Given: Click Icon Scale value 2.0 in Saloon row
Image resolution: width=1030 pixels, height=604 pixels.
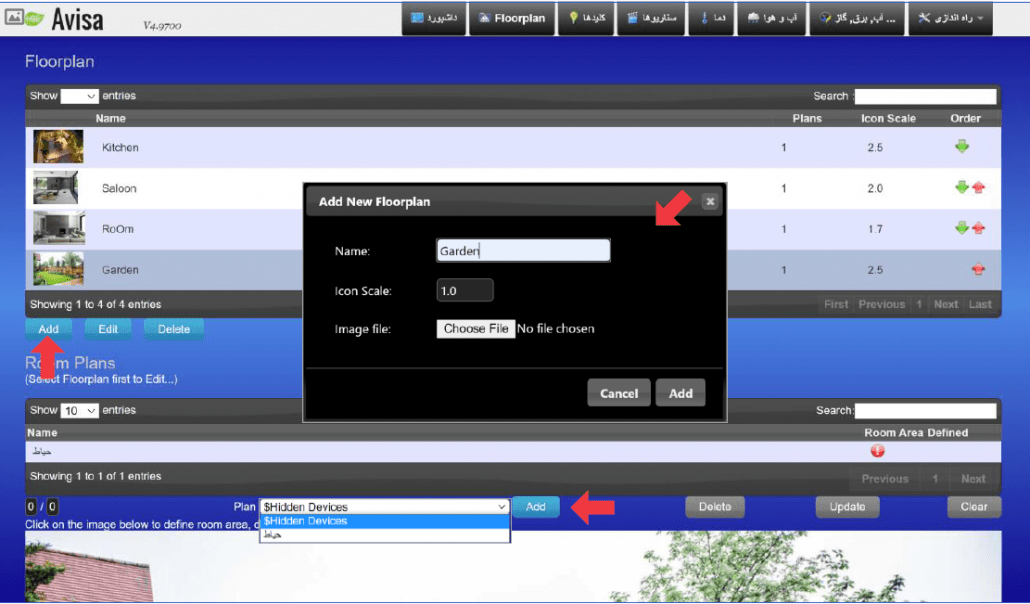Looking at the screenshot, I should tap(874, 188).
